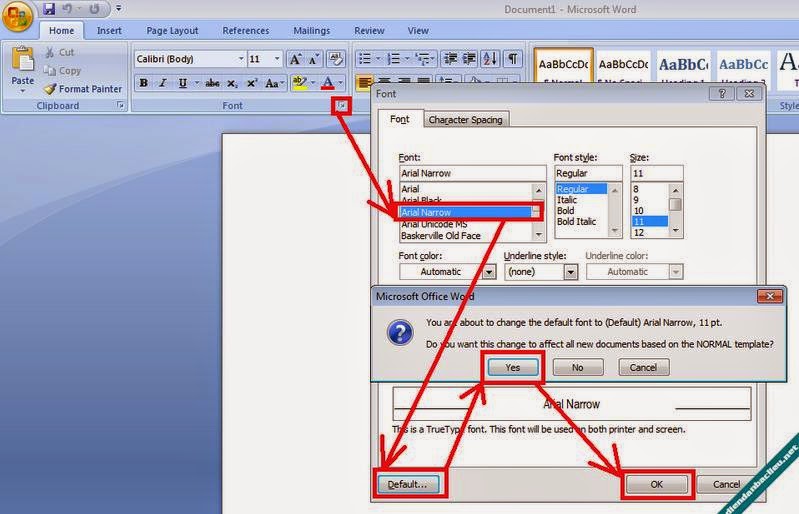Apply the Heading 1 style thumbnail

683,66
